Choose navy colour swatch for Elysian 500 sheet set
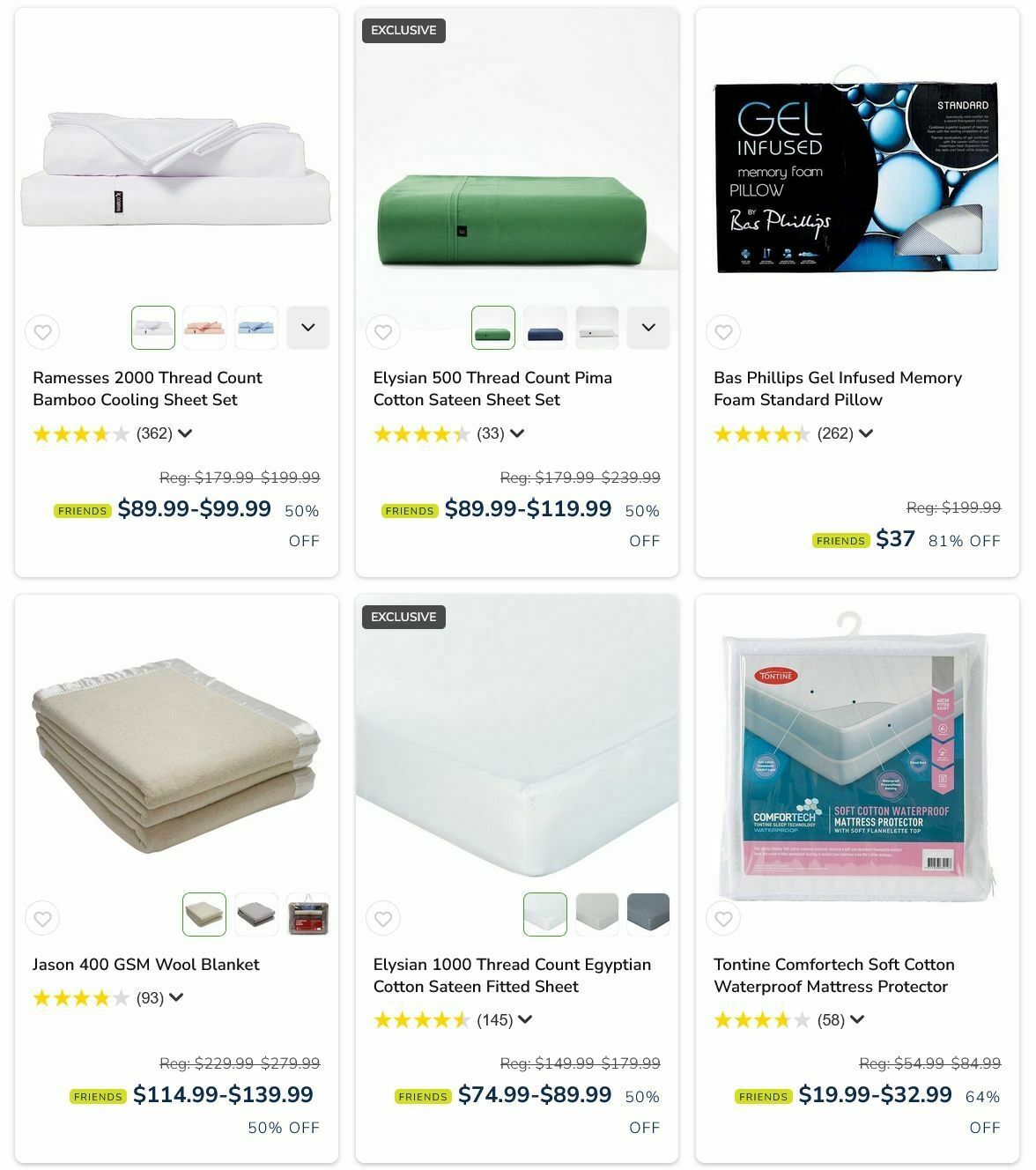The width and height of the screenshot is (1036, 1170). pos(545,328)
